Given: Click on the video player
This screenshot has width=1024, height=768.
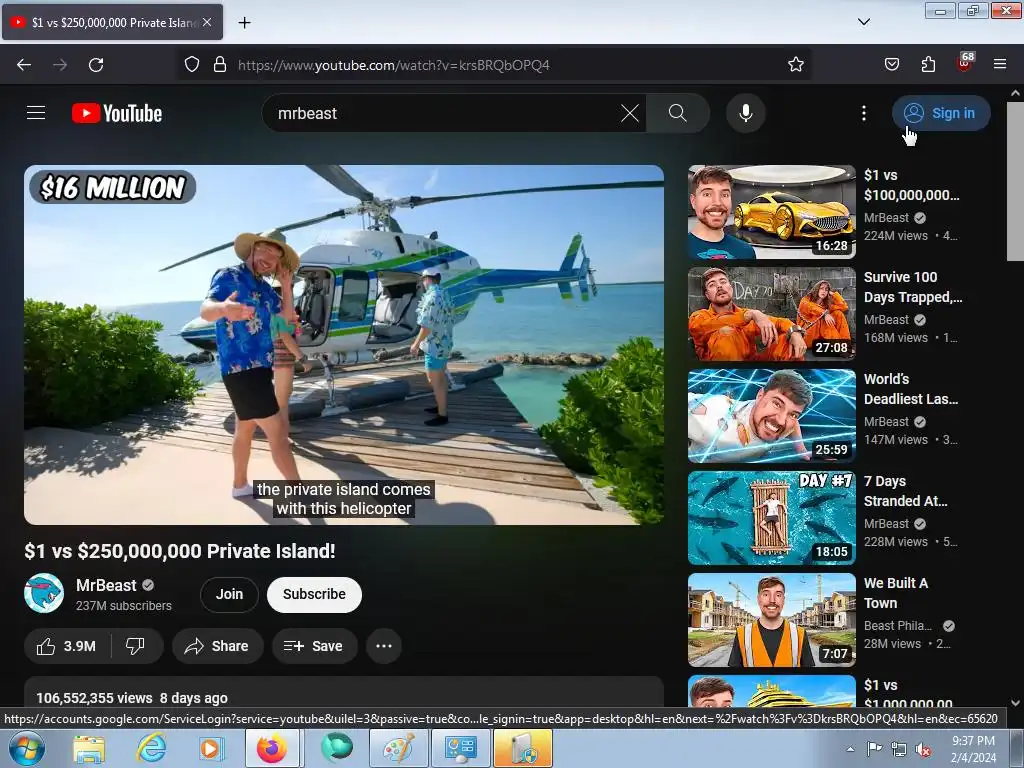Looking at the screenshot, I should pos(344,345).
